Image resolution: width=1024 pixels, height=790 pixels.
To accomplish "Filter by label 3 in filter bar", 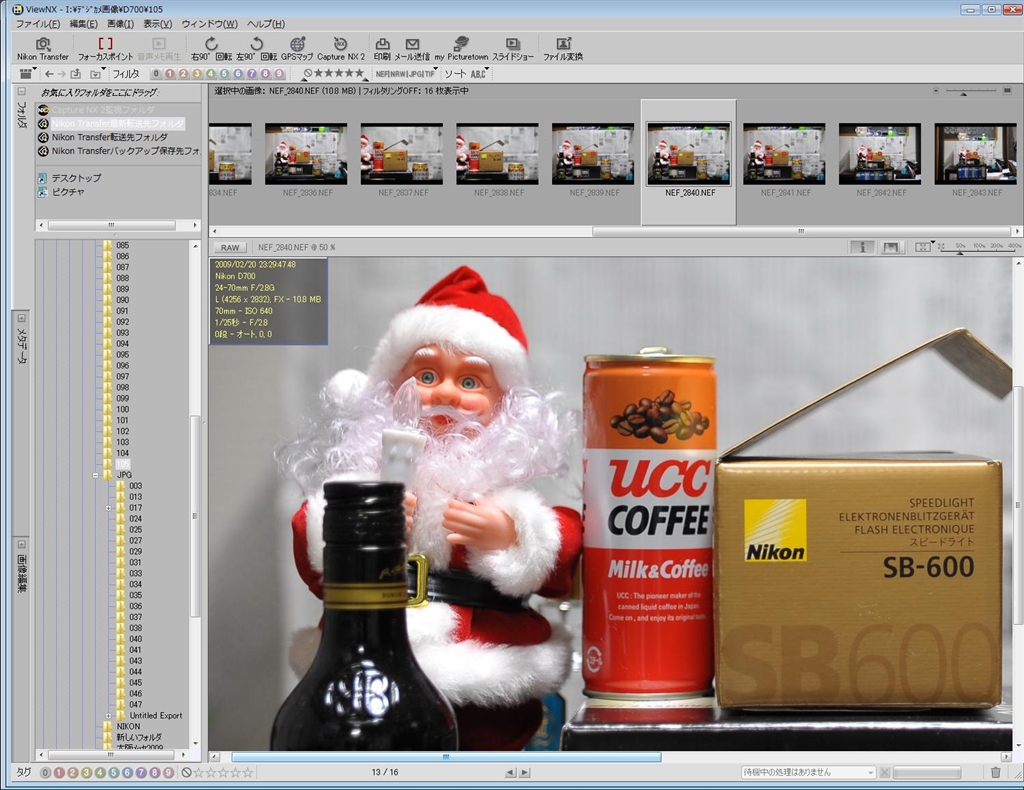I will (x=197, y=74).
